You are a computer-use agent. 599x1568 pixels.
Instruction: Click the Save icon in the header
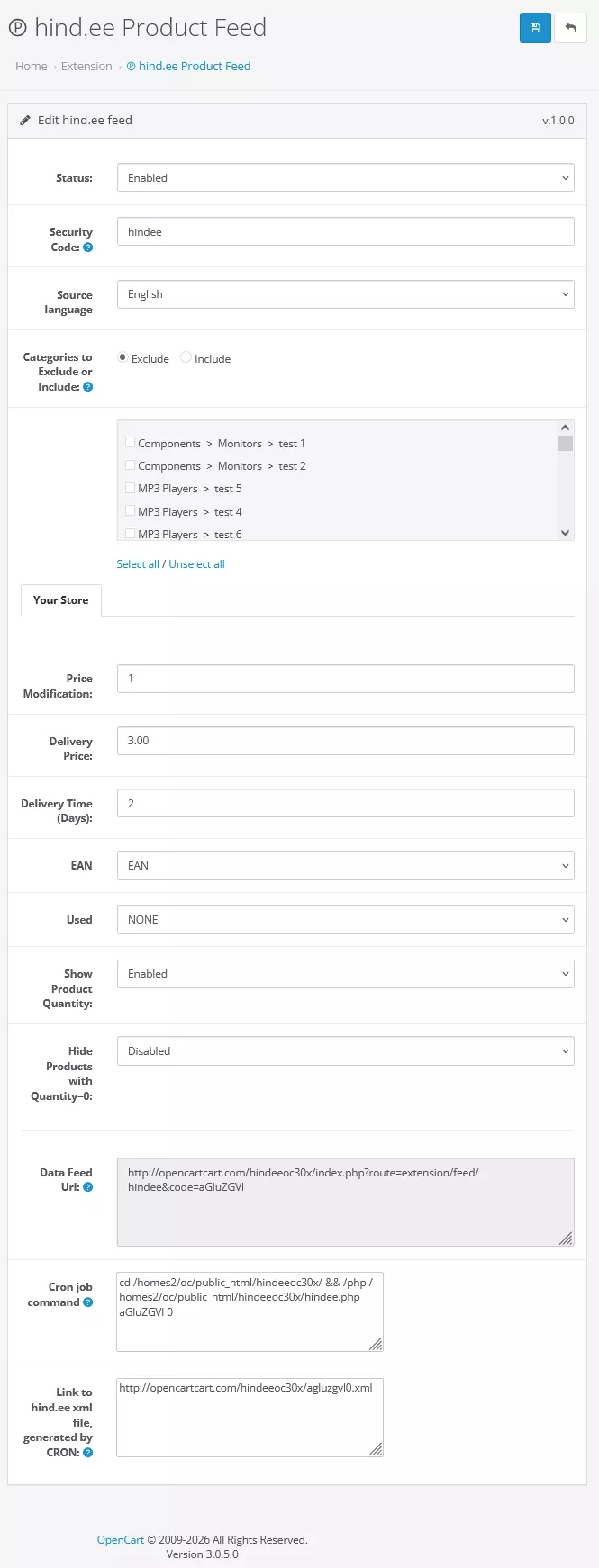pyautogui.click(x=535, y=28)
